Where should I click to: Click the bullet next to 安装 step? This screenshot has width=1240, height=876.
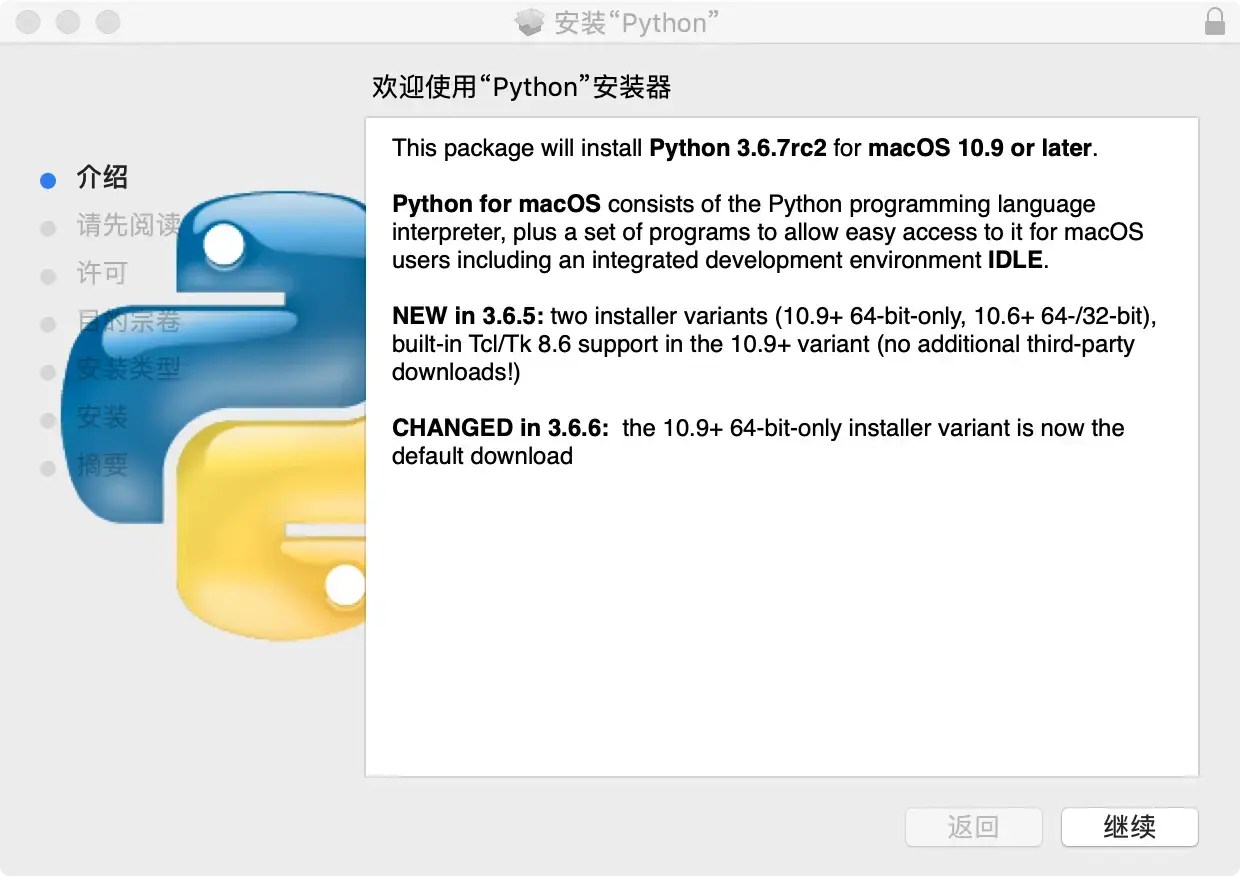pyautogui.click(x=47, y=420)
